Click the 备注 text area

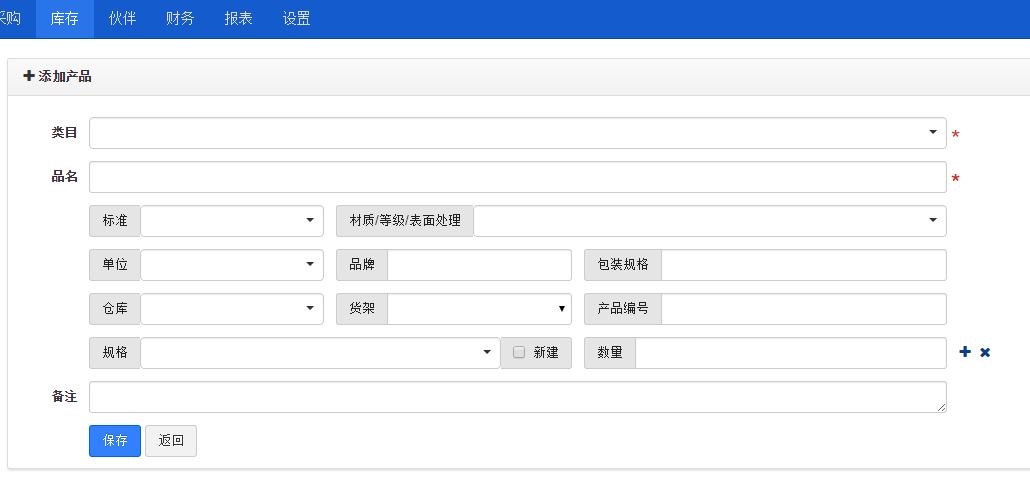pyautogui.click(x=518, y=397)
